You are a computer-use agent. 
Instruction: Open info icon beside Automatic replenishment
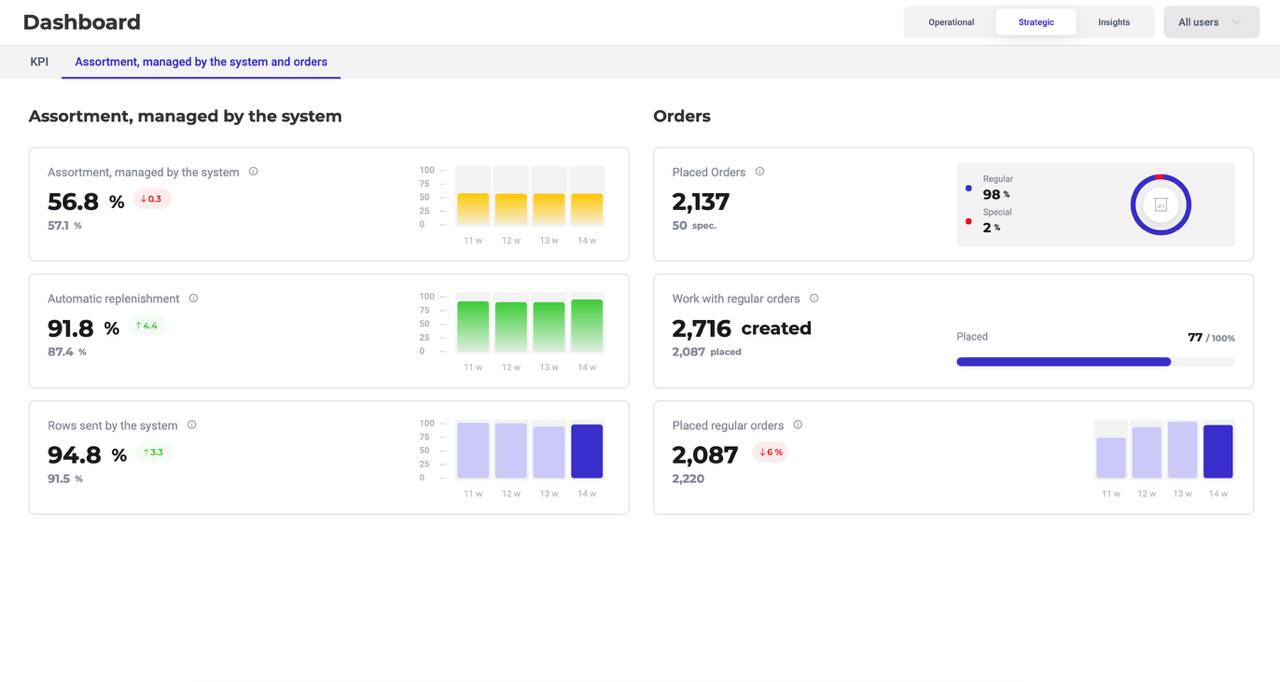[193, 298]
